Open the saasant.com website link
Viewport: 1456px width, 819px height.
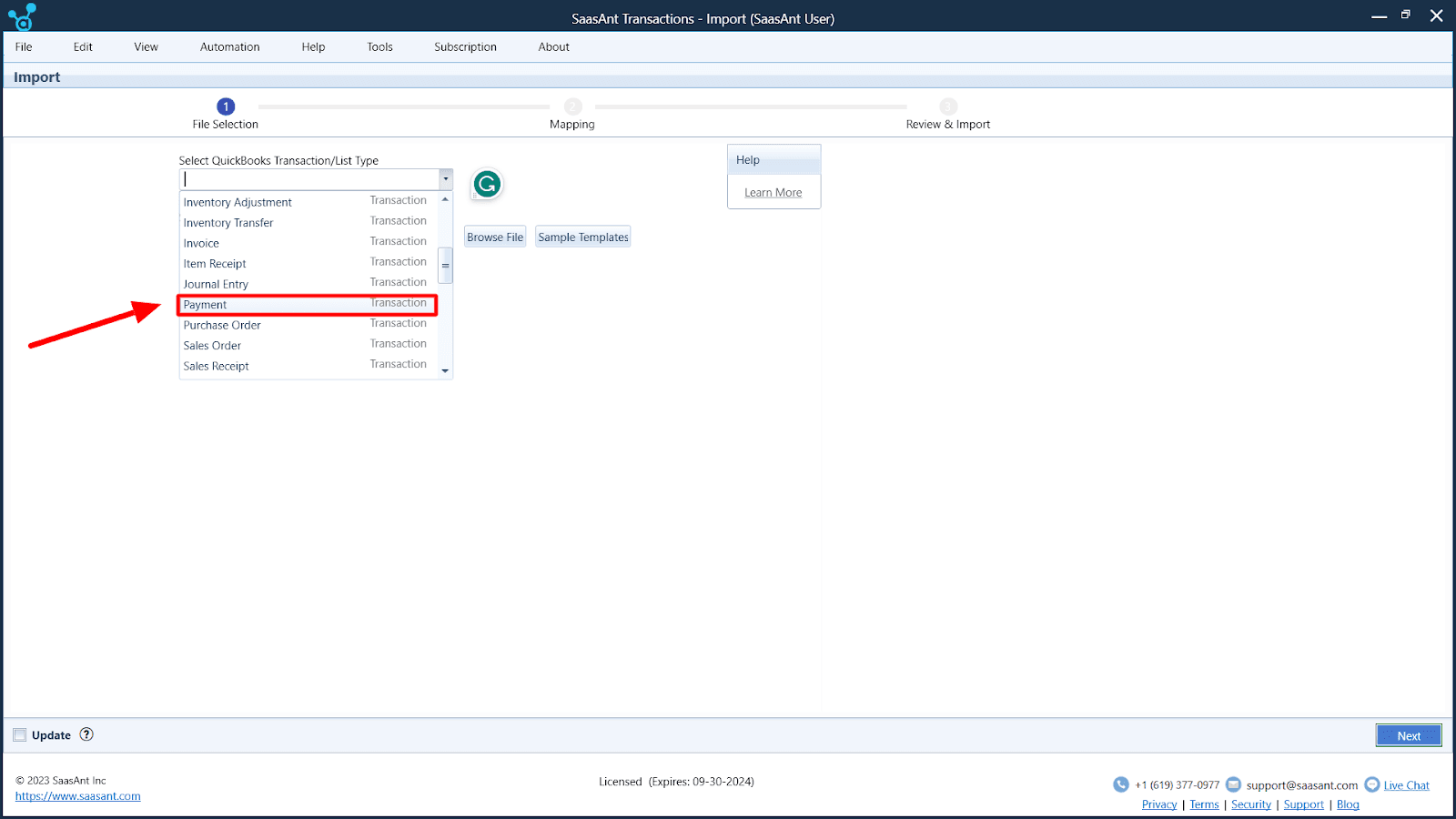coord(77,796)
